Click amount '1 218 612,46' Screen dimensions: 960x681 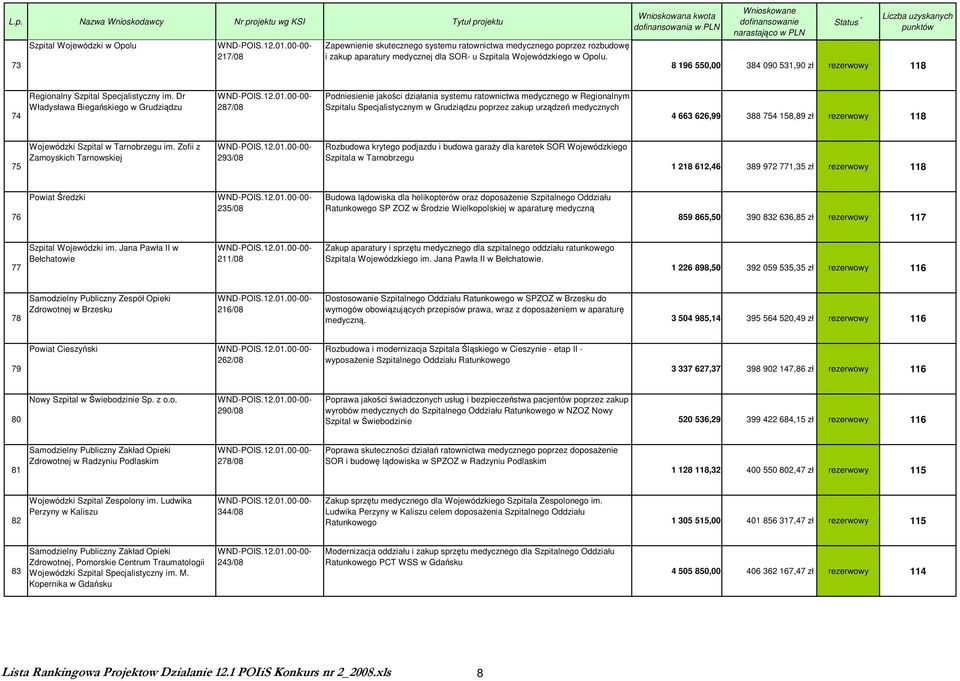pos(696,167)
